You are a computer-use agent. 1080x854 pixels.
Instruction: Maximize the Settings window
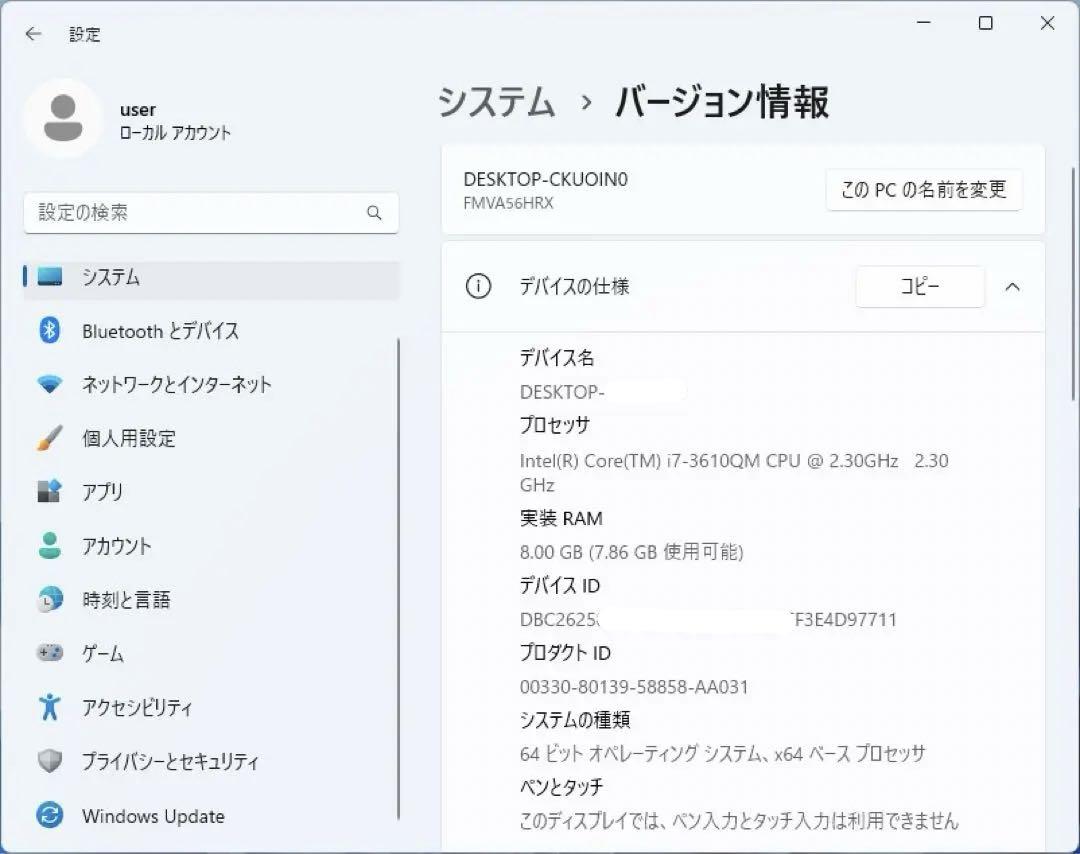(x=986, y=23)
